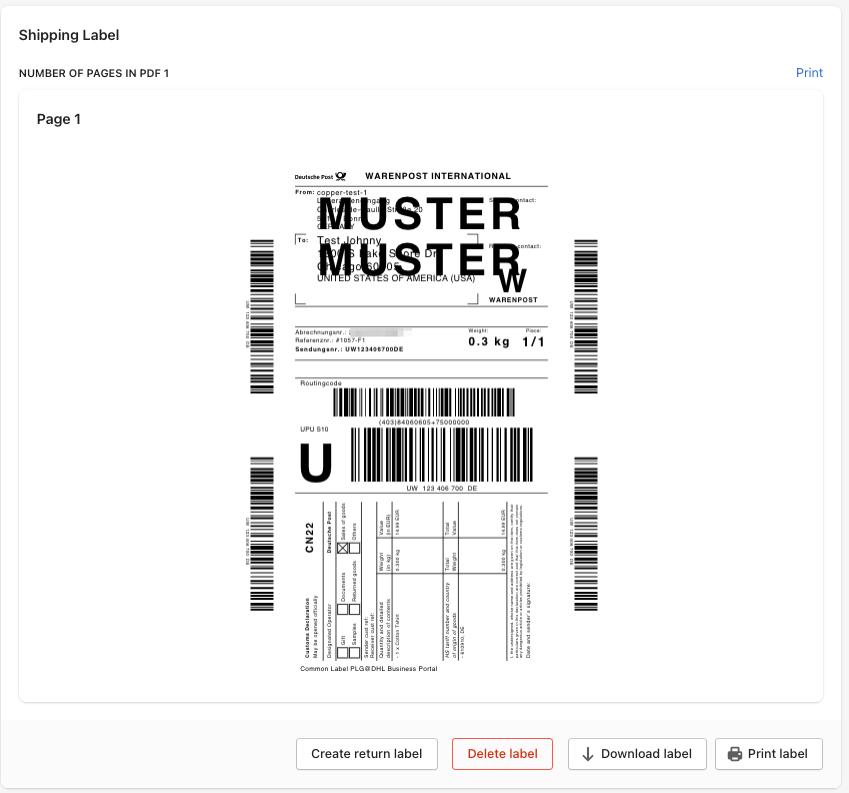Click the upper left vertical side barcode
849x793 pixels.
pos(262,317)
